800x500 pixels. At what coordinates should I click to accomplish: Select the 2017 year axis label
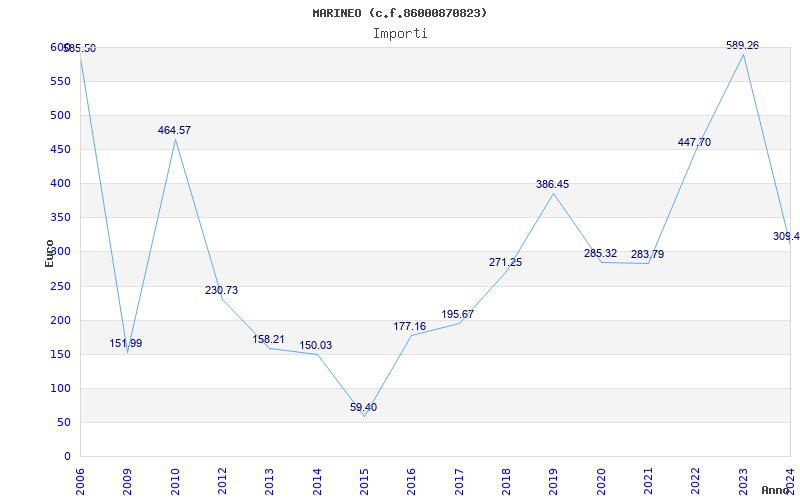(x=459, y=481)
